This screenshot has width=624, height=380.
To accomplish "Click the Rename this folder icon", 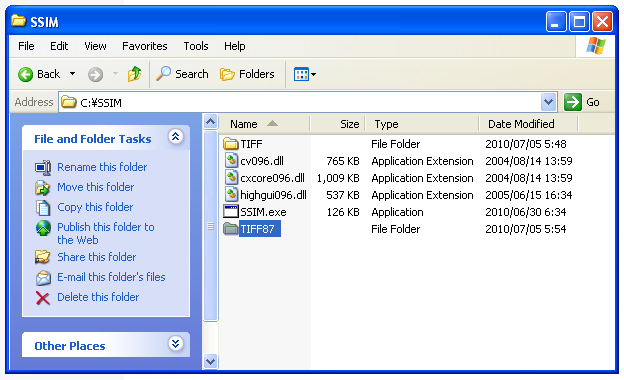I will coord(43,168).
